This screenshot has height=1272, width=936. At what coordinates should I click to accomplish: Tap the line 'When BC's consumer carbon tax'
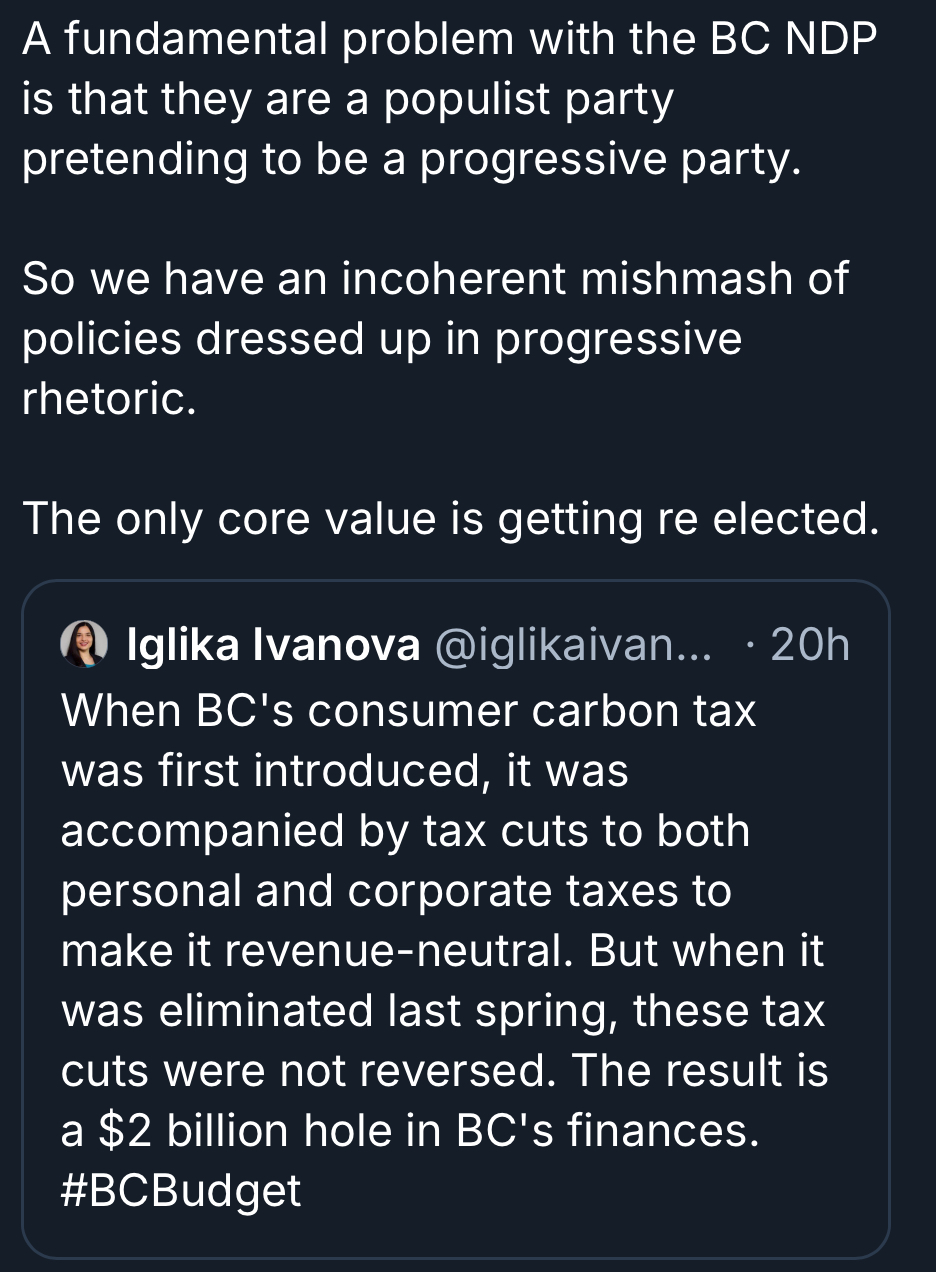point(409,710)
